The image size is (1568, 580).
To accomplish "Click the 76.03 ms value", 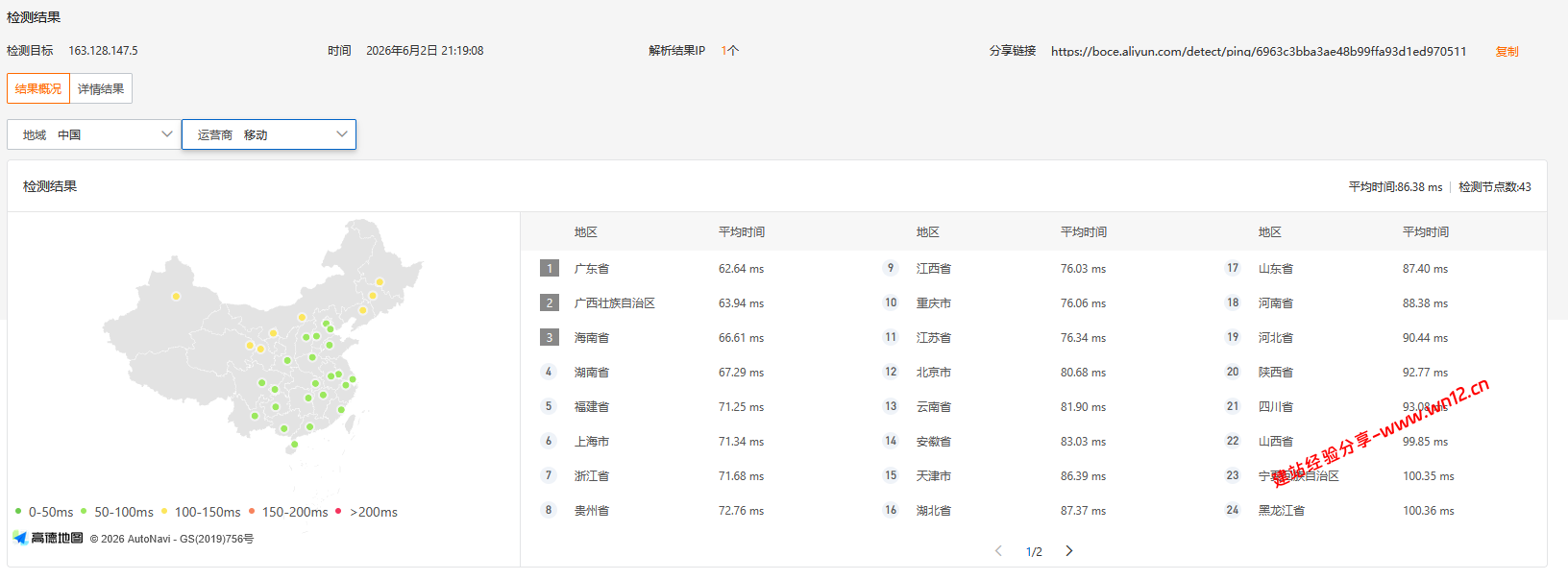I will (x=1083, y=269).
